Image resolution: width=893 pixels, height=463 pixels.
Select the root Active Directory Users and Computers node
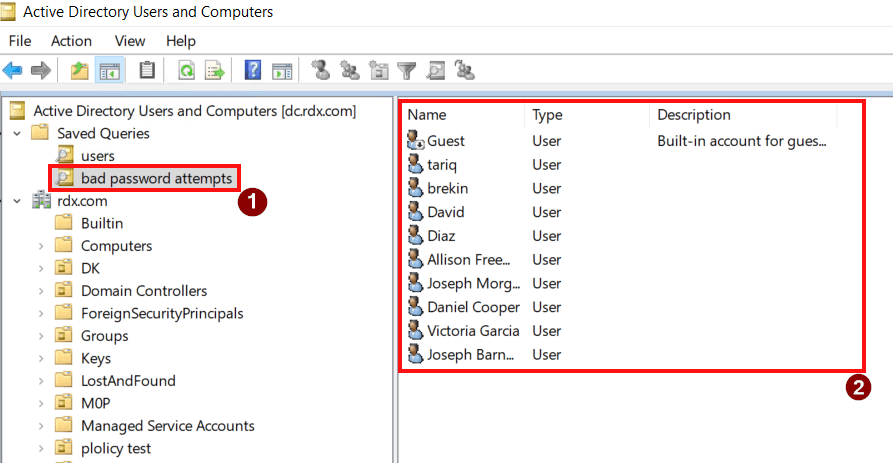[x=194, y=110]
